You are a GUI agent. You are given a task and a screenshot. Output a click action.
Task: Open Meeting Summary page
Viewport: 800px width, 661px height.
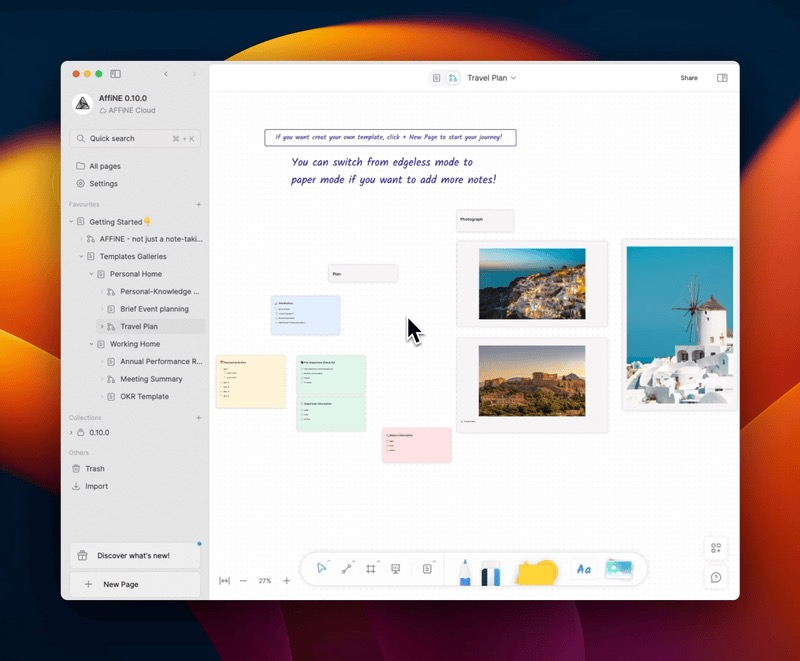coord(151,379)
